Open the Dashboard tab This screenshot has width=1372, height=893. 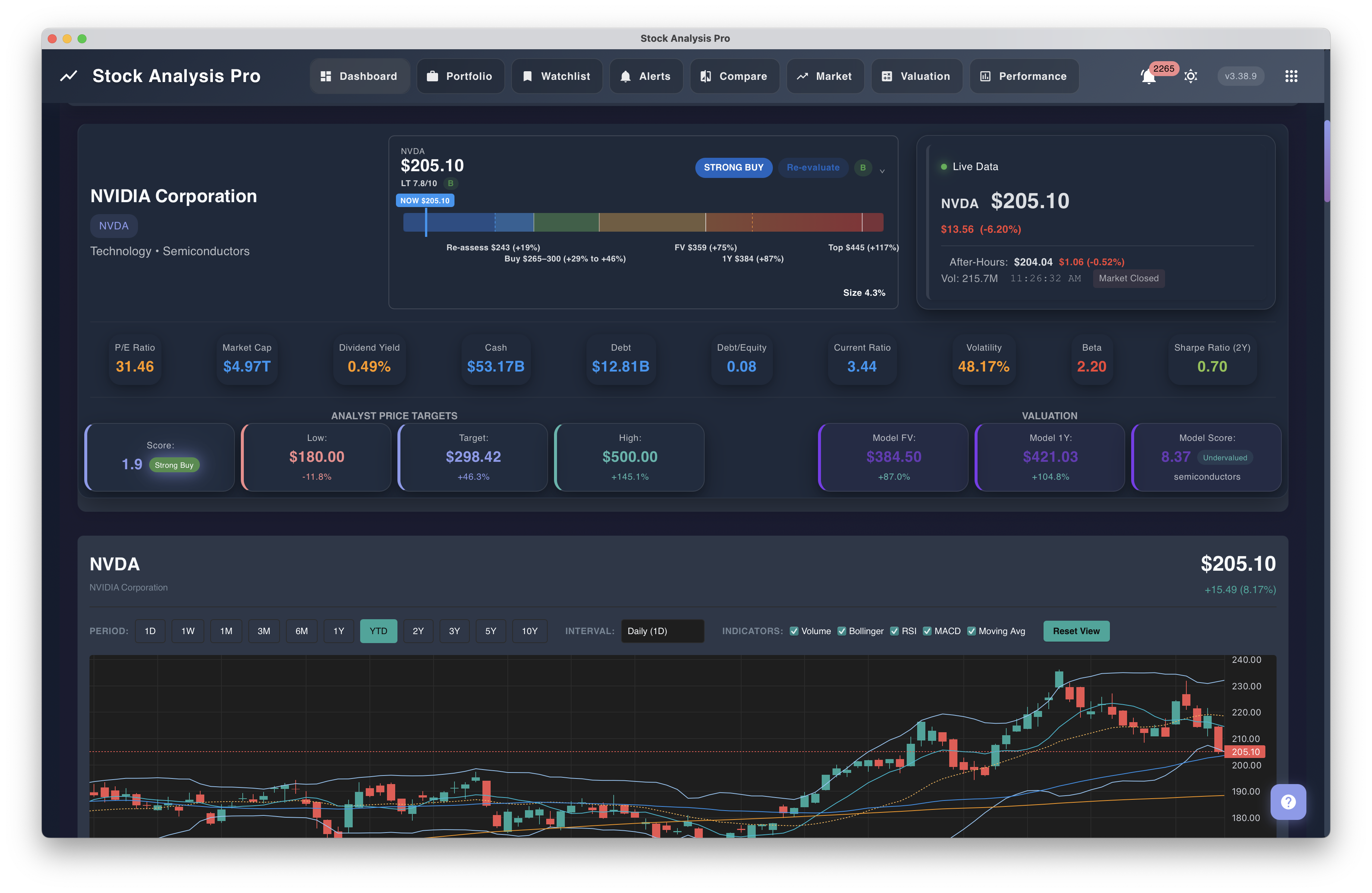click(x=359, y=76)
